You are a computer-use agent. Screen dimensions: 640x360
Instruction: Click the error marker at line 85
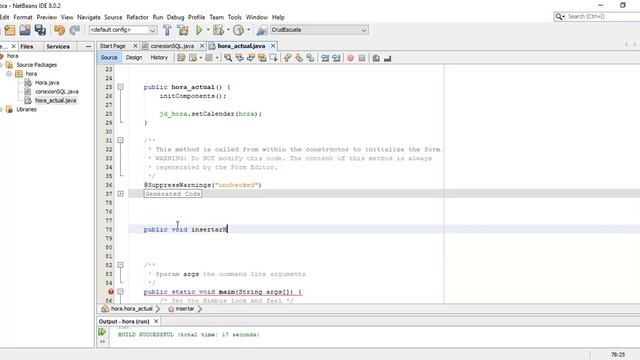pyautogui.click(x=111, y=291)
